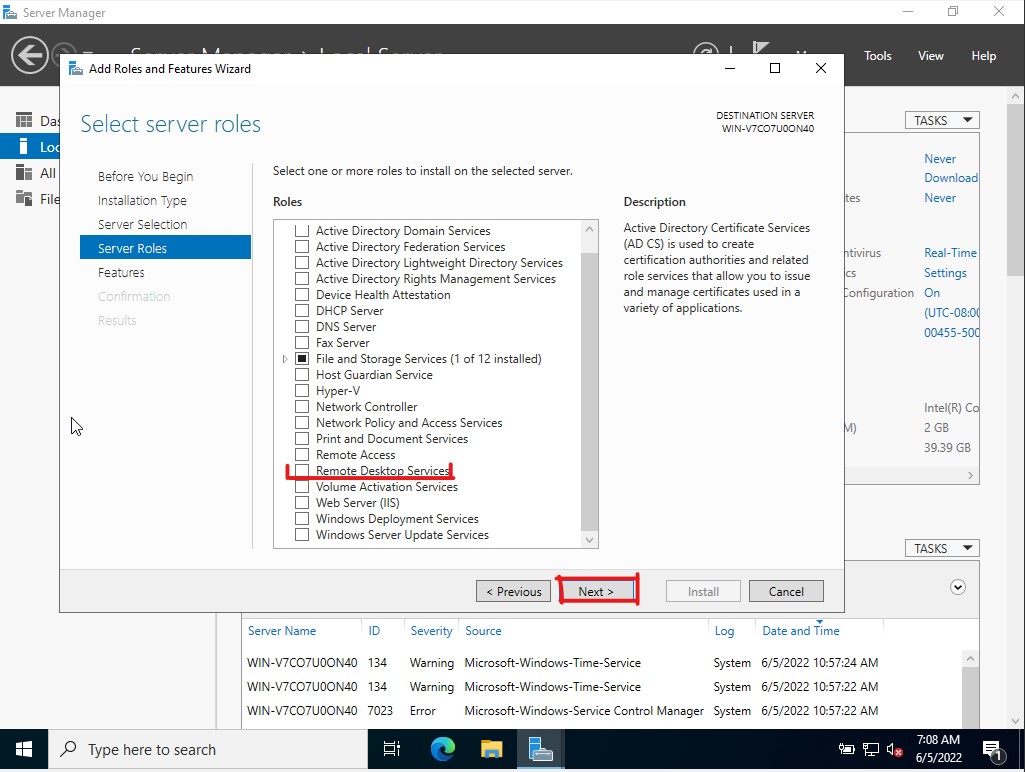Check Network Policy and Access Services
This screenshot has width=1025, height=772.
tap(302, 423)
